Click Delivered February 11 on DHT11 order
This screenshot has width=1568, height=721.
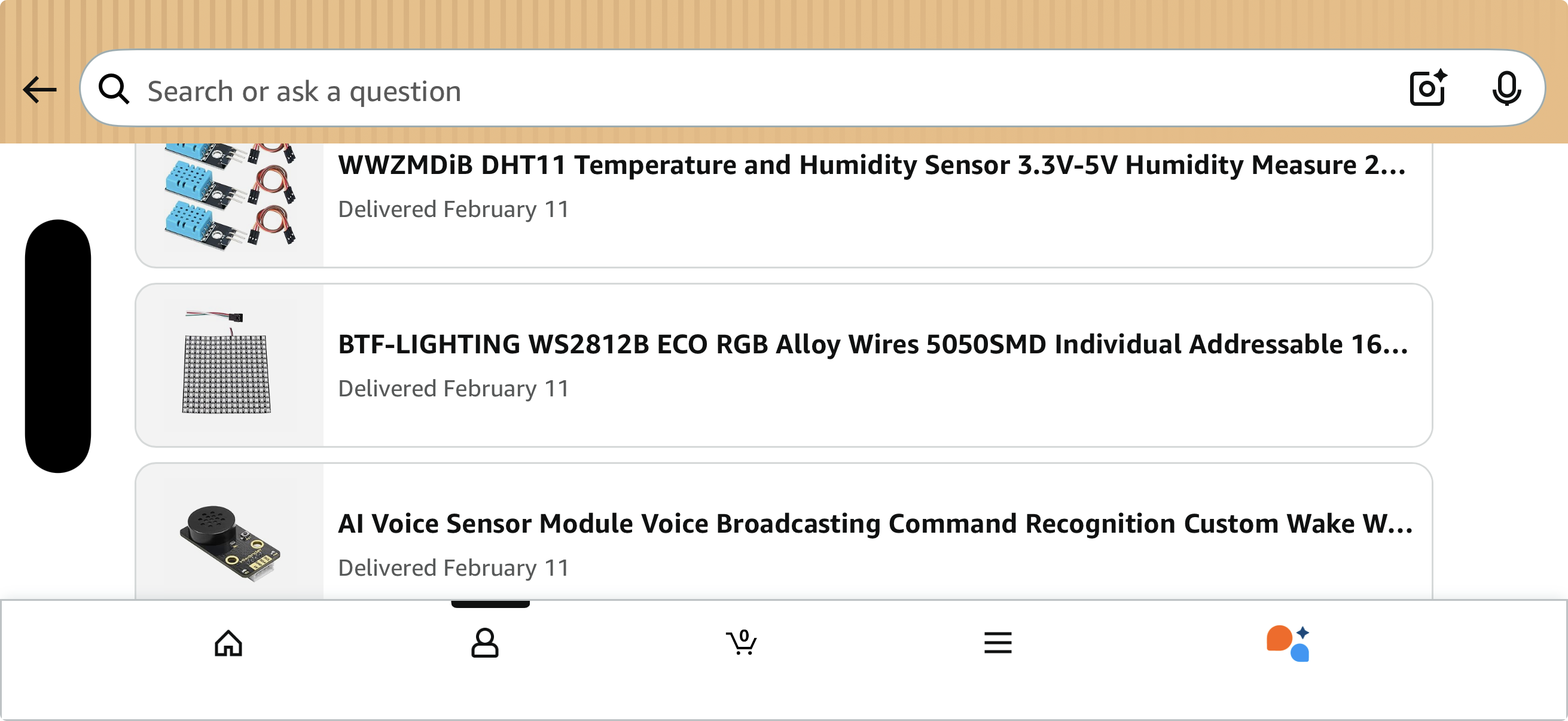coord(453,209)
